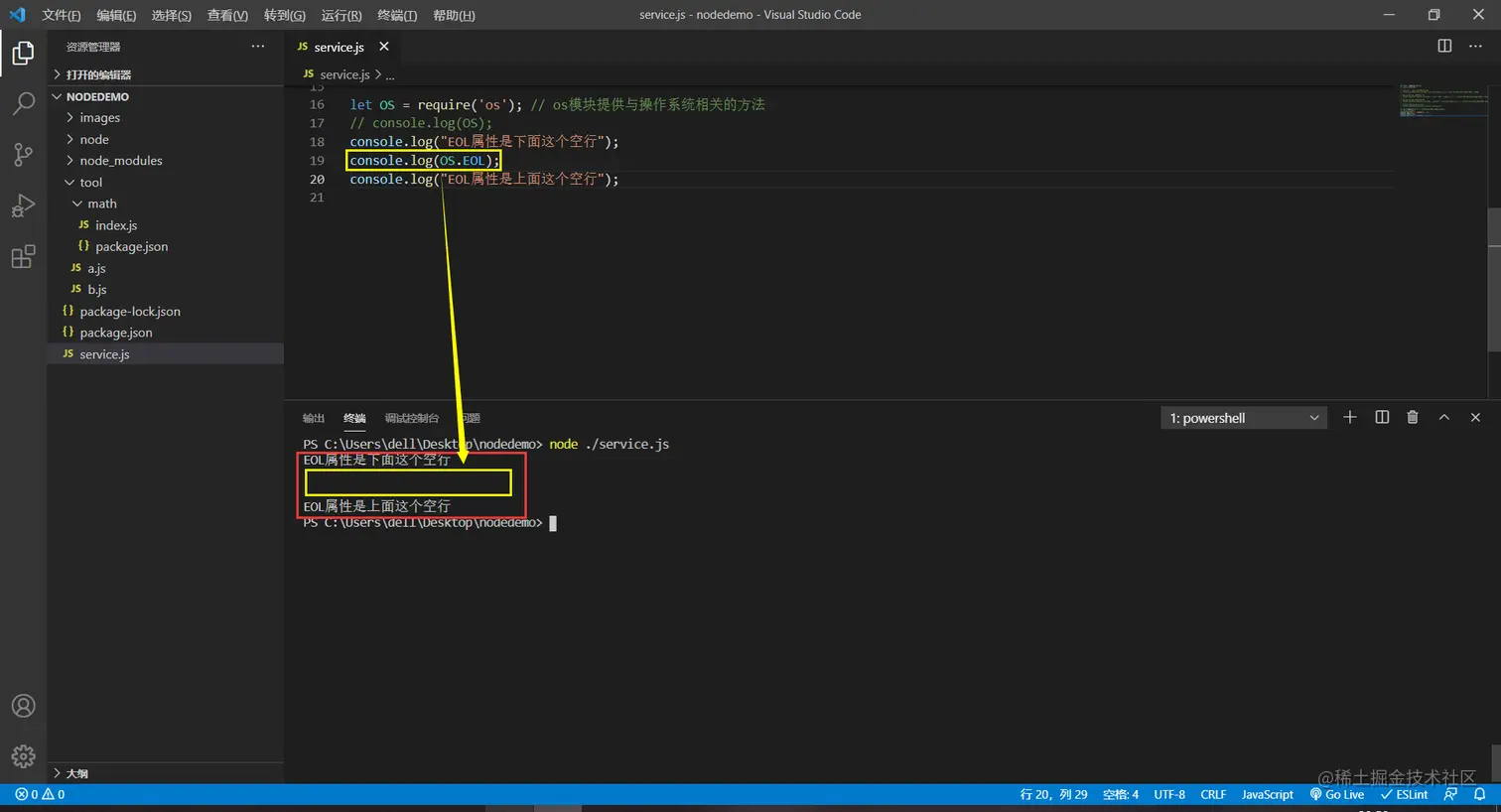Open the 帮助(H) menu
1501x812 pixels.
pyautogui.click(x=454, y=15)
